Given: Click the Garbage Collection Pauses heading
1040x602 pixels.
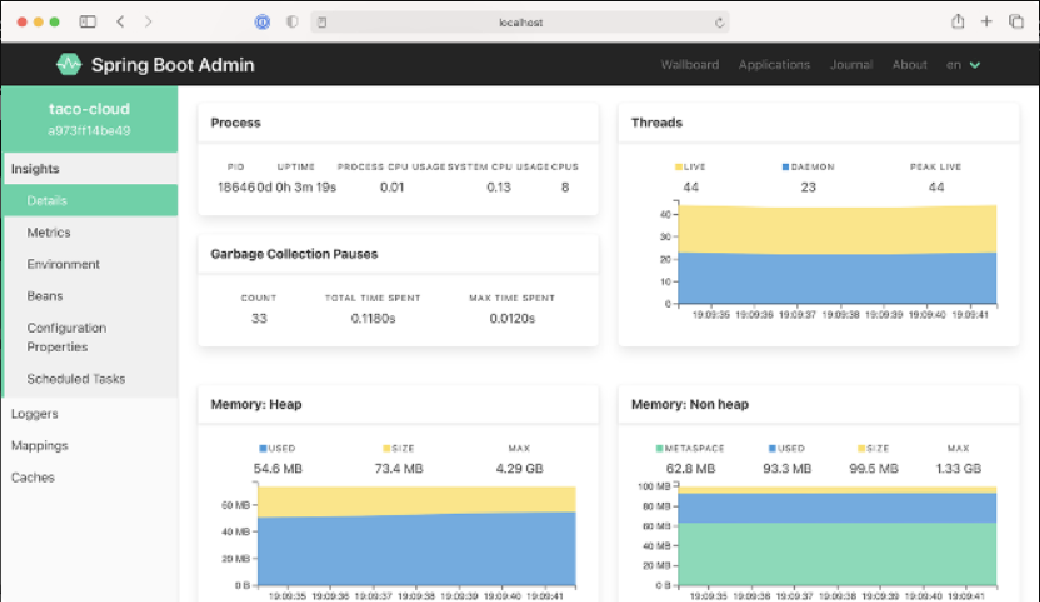Looking at the screenshot, I should 294,254.
